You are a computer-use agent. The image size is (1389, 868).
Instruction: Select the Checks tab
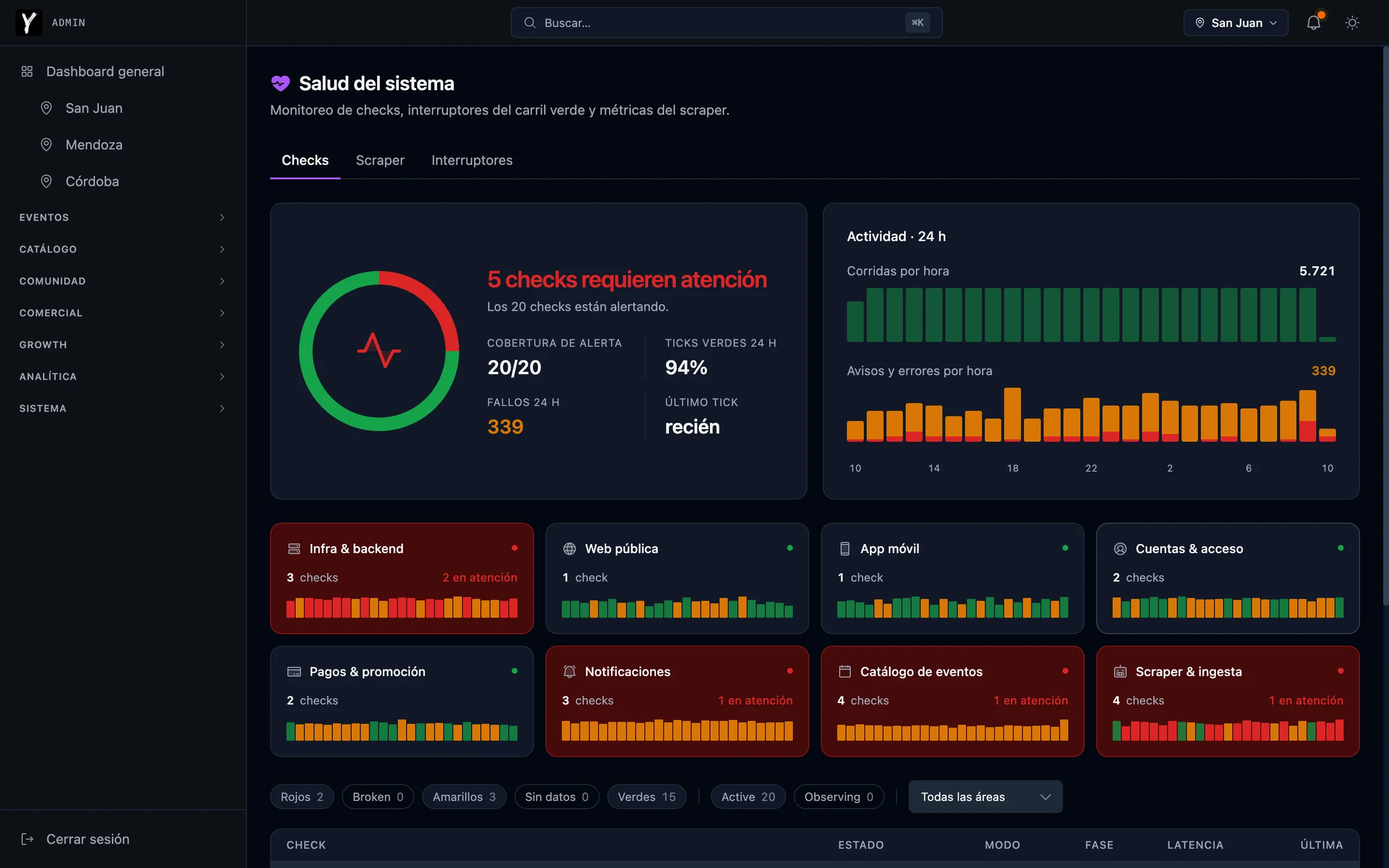click(305, 160)
